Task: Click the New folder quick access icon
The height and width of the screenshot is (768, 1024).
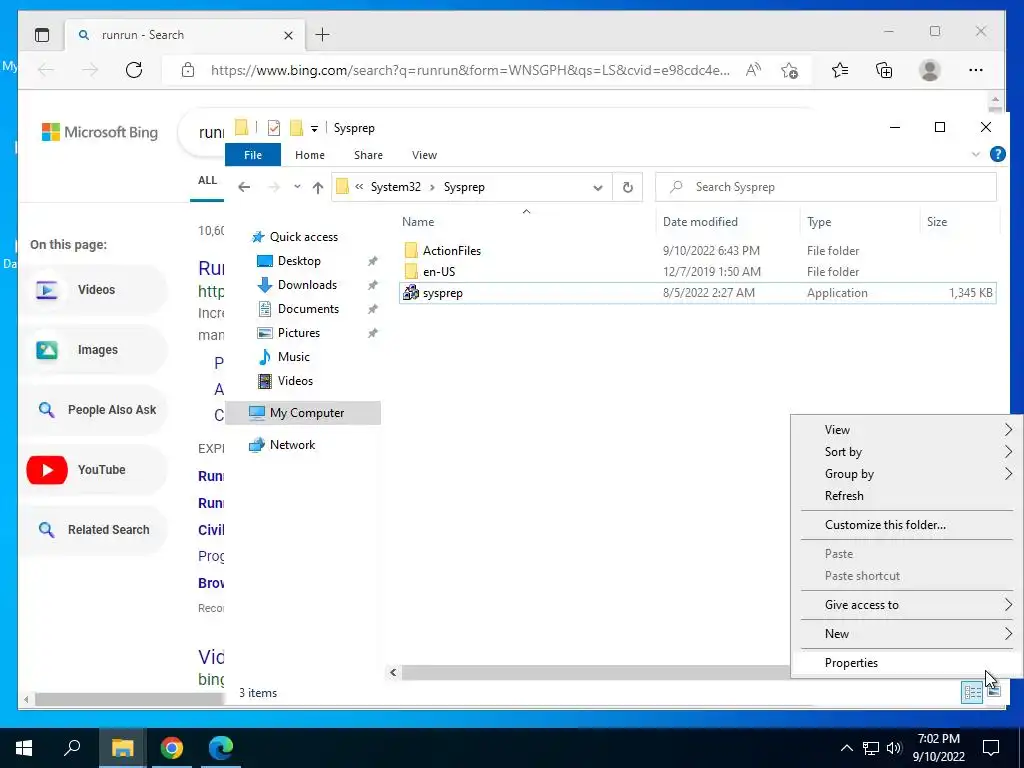Action: pyautogui.click(x=296, y=128)
